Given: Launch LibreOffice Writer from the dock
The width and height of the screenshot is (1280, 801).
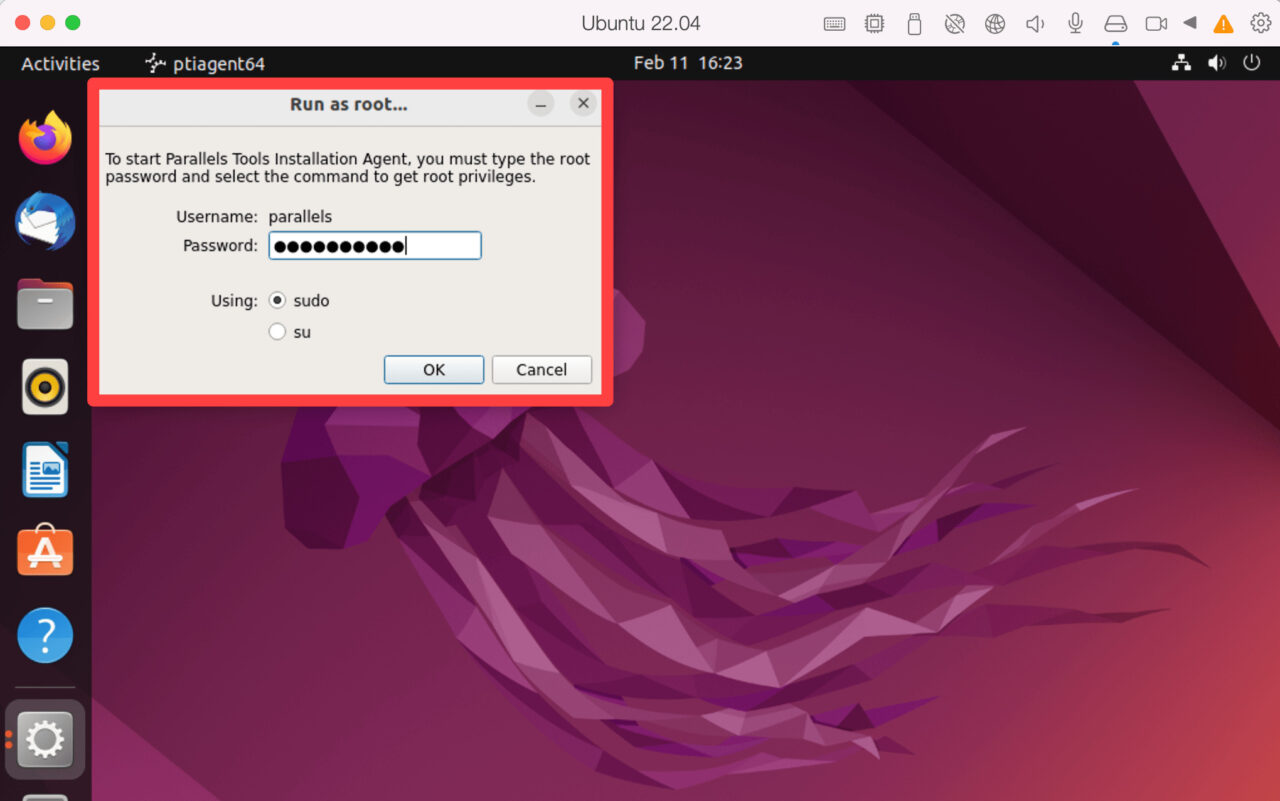Looking at the screenshot, I should pyautogui.click(x=44, y=469).
